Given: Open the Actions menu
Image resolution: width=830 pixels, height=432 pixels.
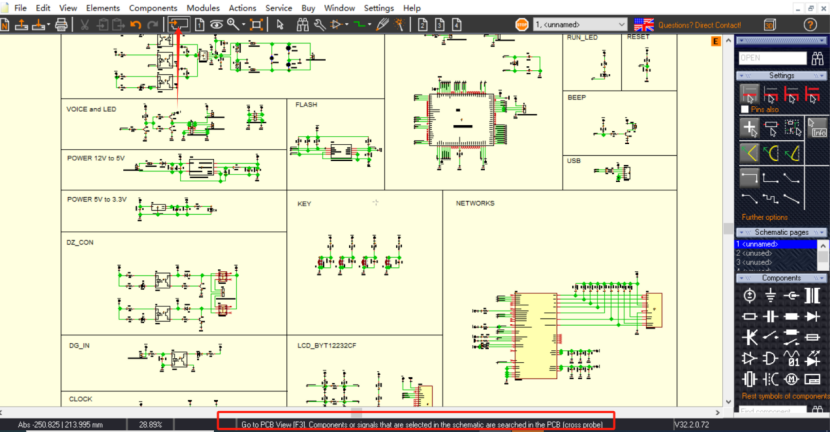Looking at the screenshot, I should (x=242, y=8).
